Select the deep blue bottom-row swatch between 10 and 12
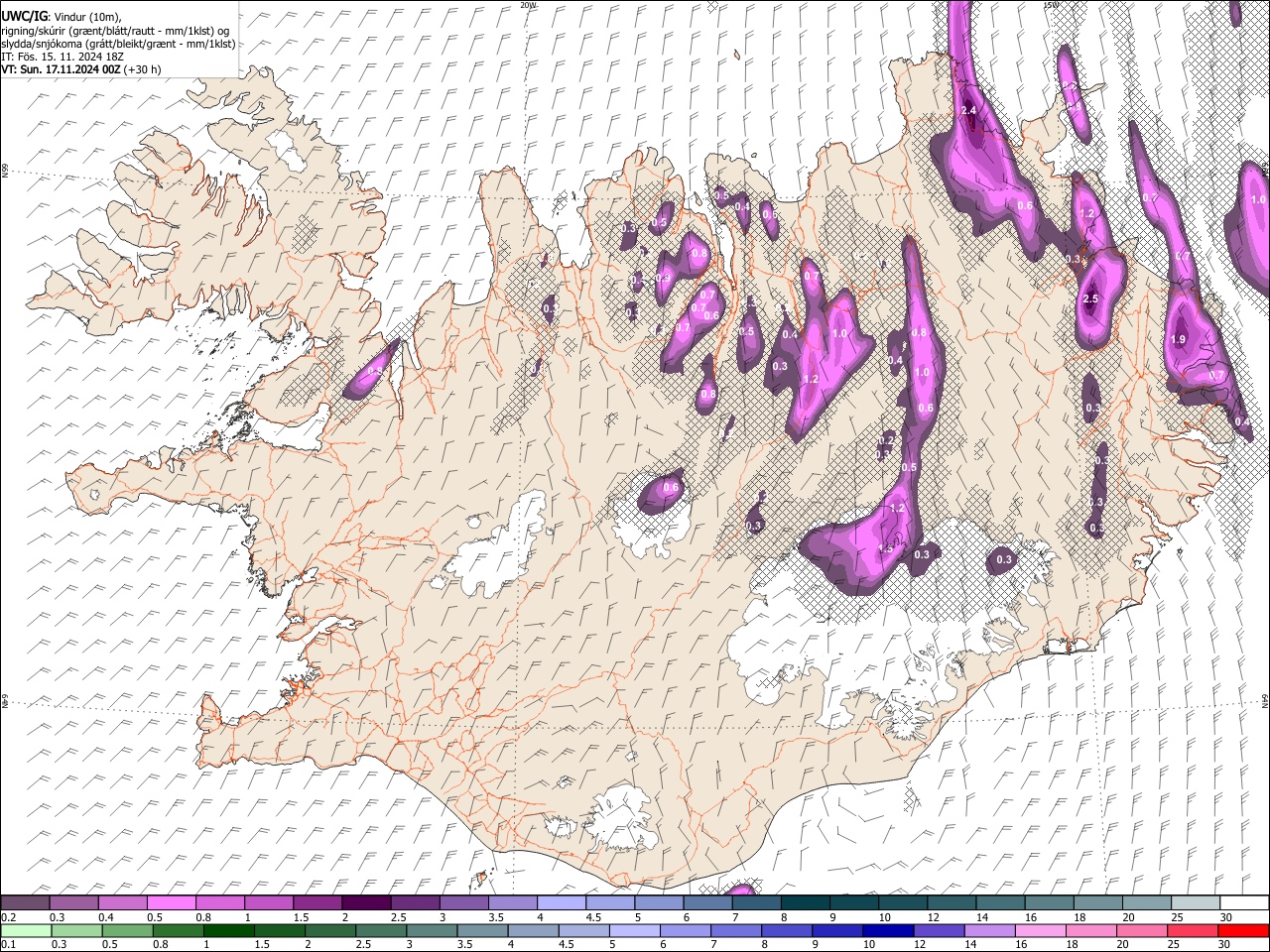1270x952 pixels. tap(889, 930)
